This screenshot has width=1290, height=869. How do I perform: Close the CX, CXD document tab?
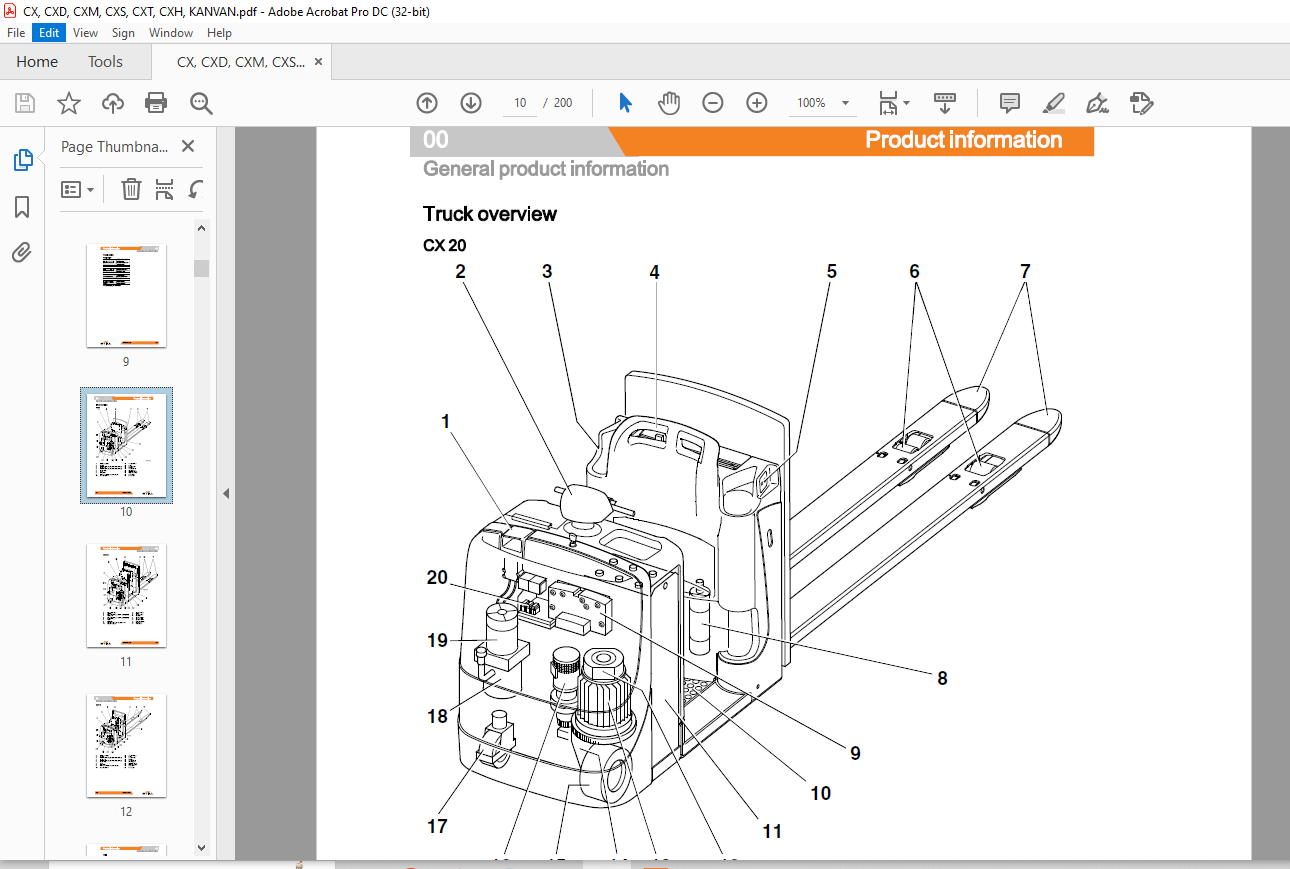coord(319,62)
